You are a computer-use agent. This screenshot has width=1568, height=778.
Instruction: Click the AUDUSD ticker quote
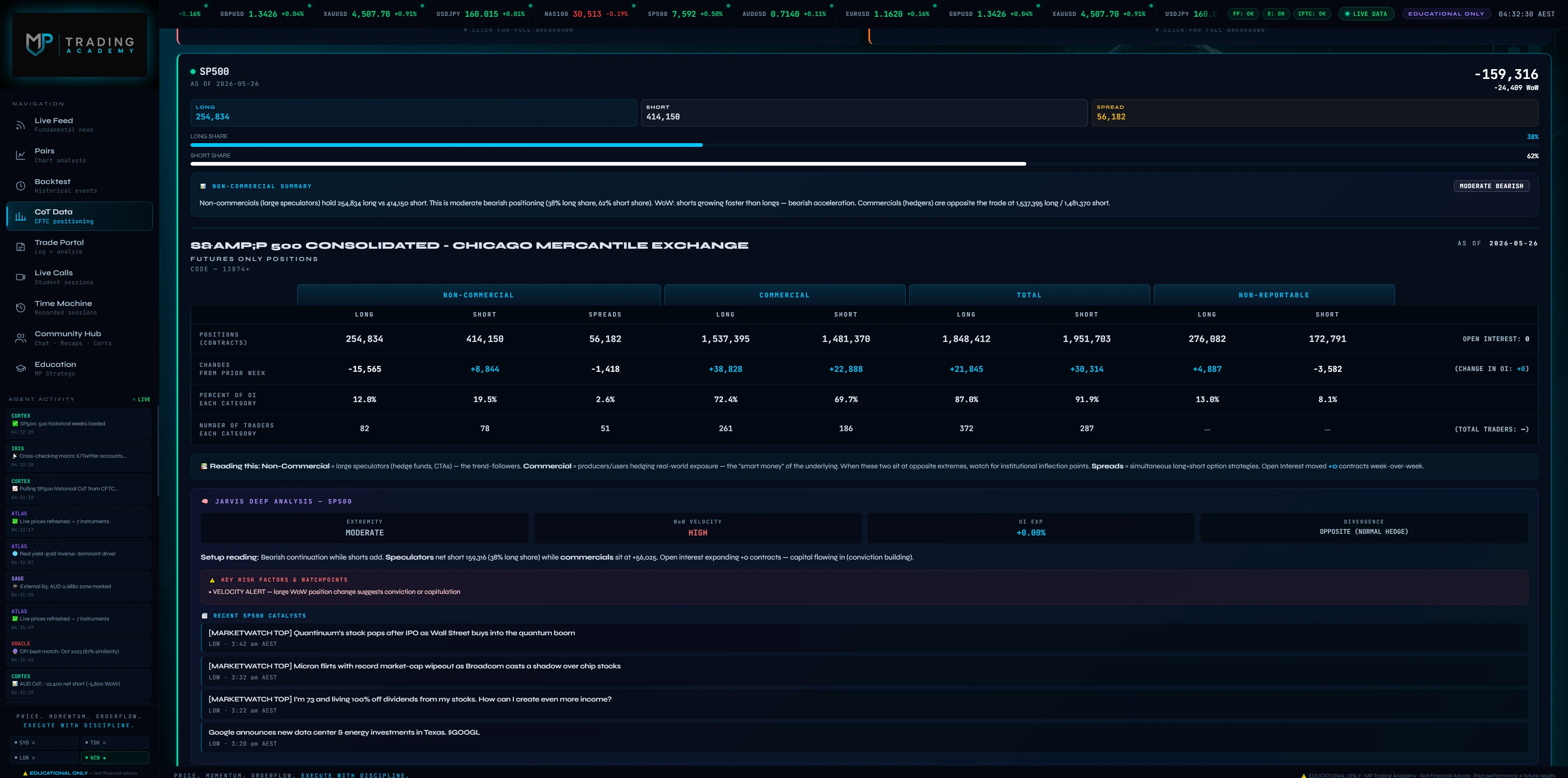point(784,14)
